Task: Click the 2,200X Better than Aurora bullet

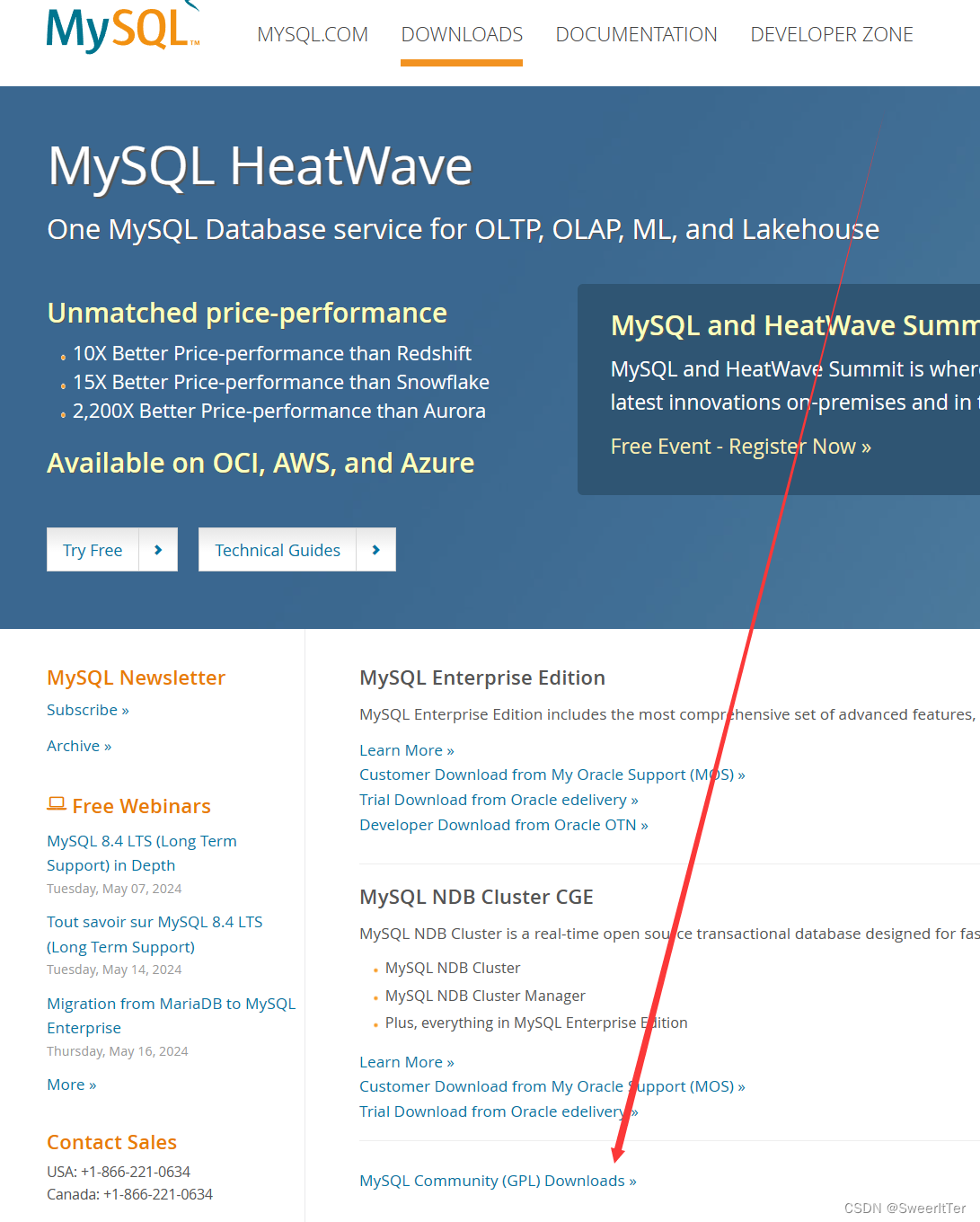Action: pyautogui.click(x=279, y=411)
